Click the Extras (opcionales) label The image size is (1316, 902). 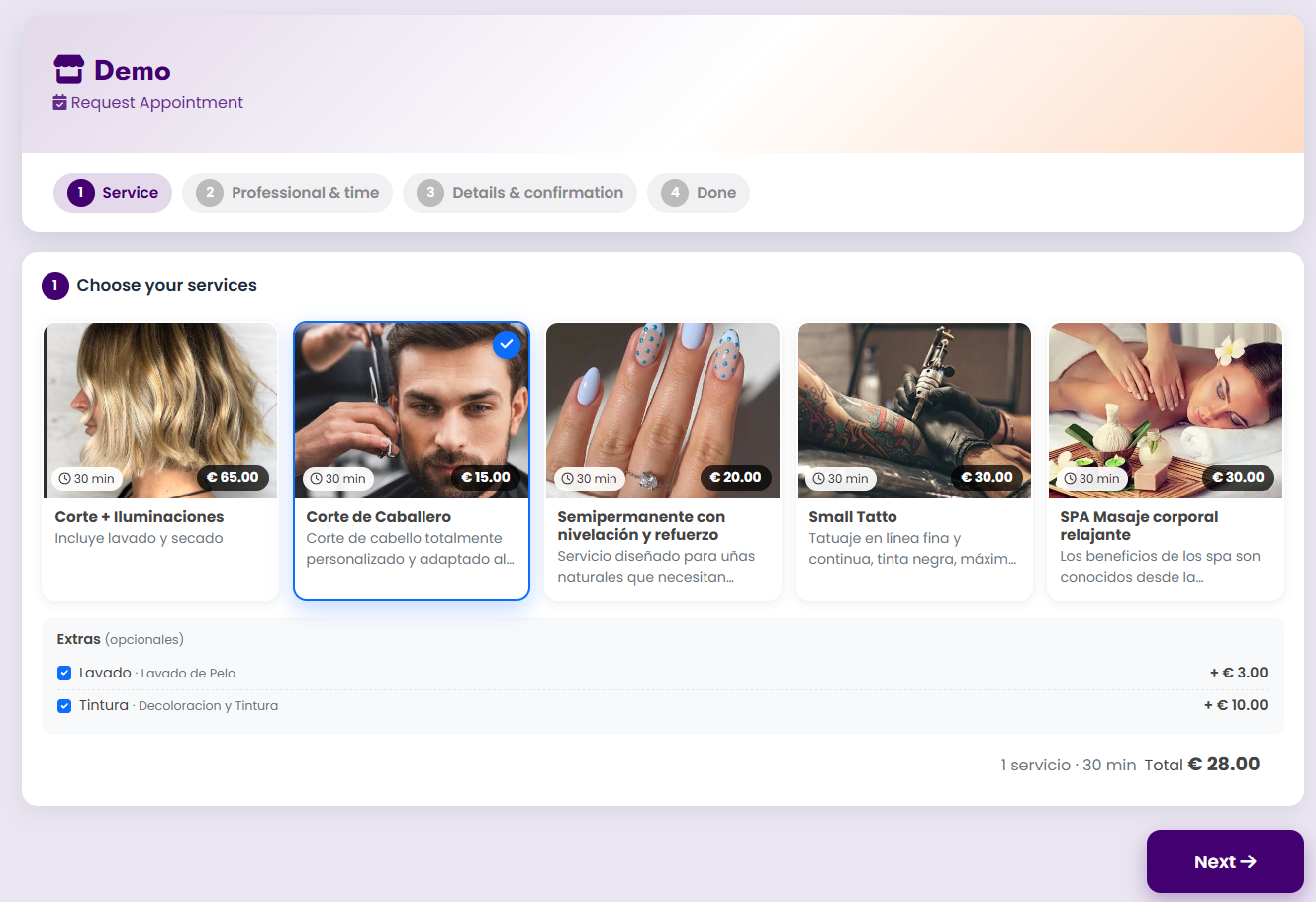(x=121, y=640)
